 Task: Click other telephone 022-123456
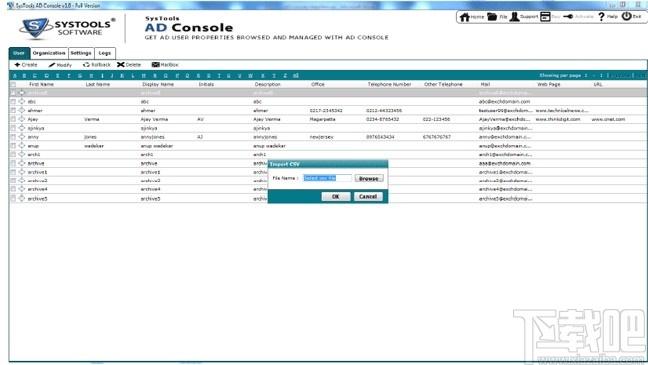(x=436, y=119)
